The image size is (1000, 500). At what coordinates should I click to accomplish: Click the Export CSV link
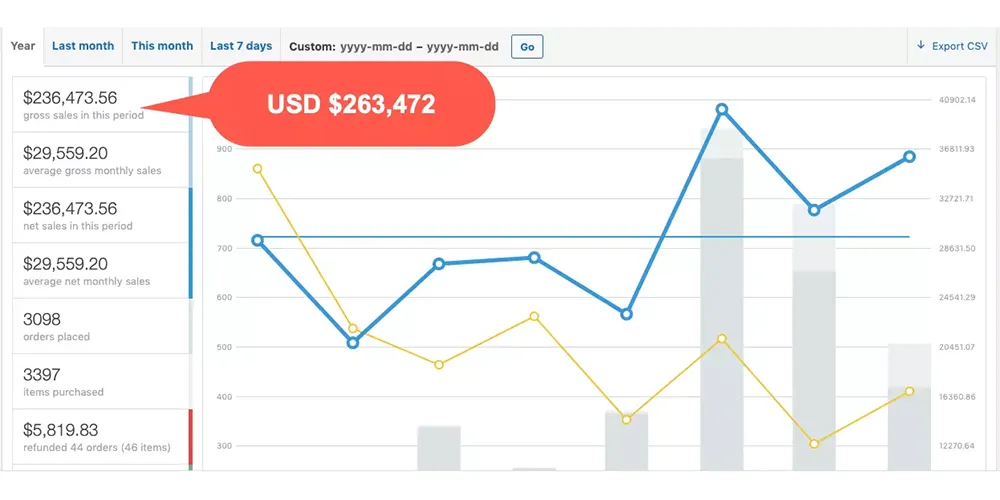[x=959, y=46]
